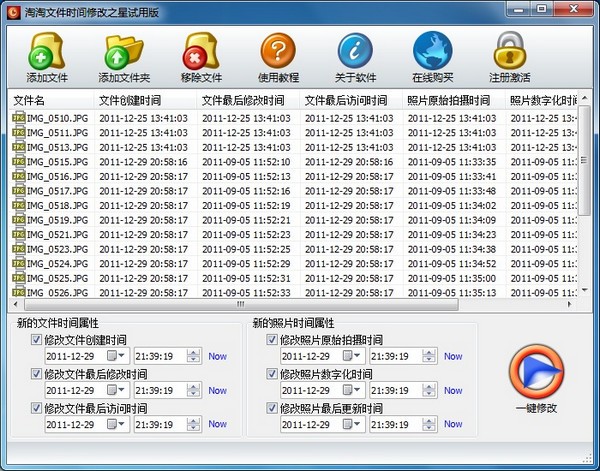Click Now link for 文件创建时间
The height and width of the screenshot is (471, 600).
[x=217, y=356]
